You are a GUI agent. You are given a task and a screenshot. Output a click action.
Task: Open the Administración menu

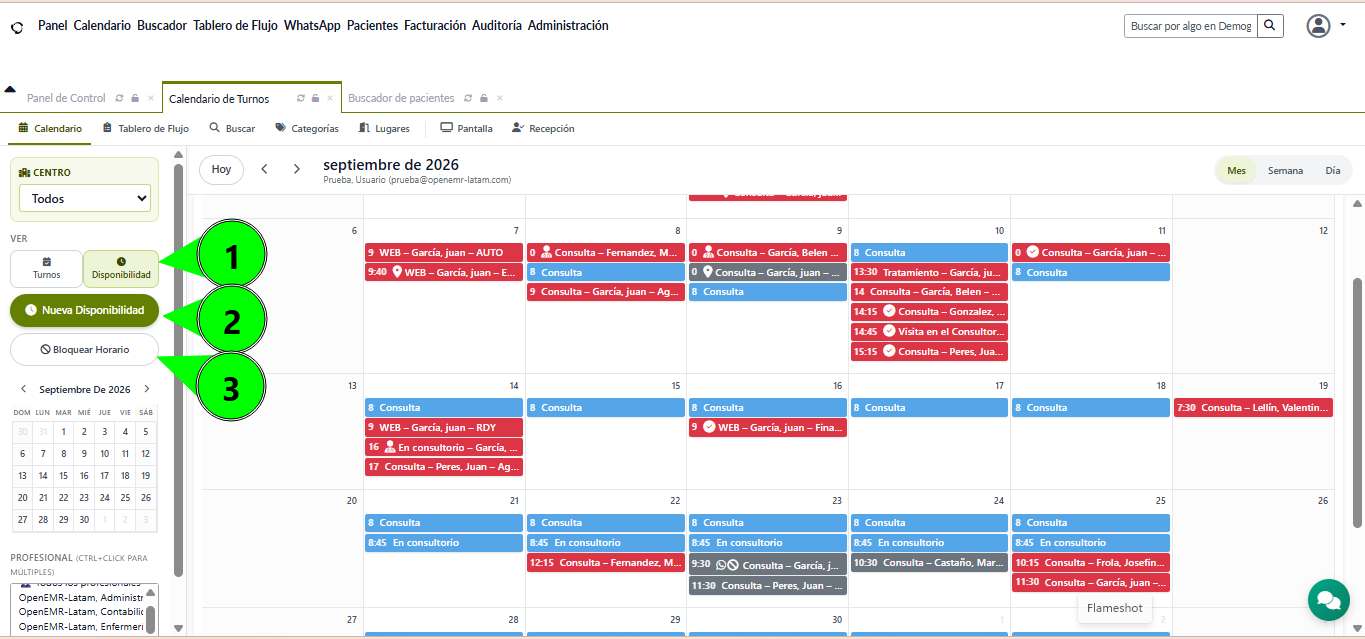click(568, 26)
